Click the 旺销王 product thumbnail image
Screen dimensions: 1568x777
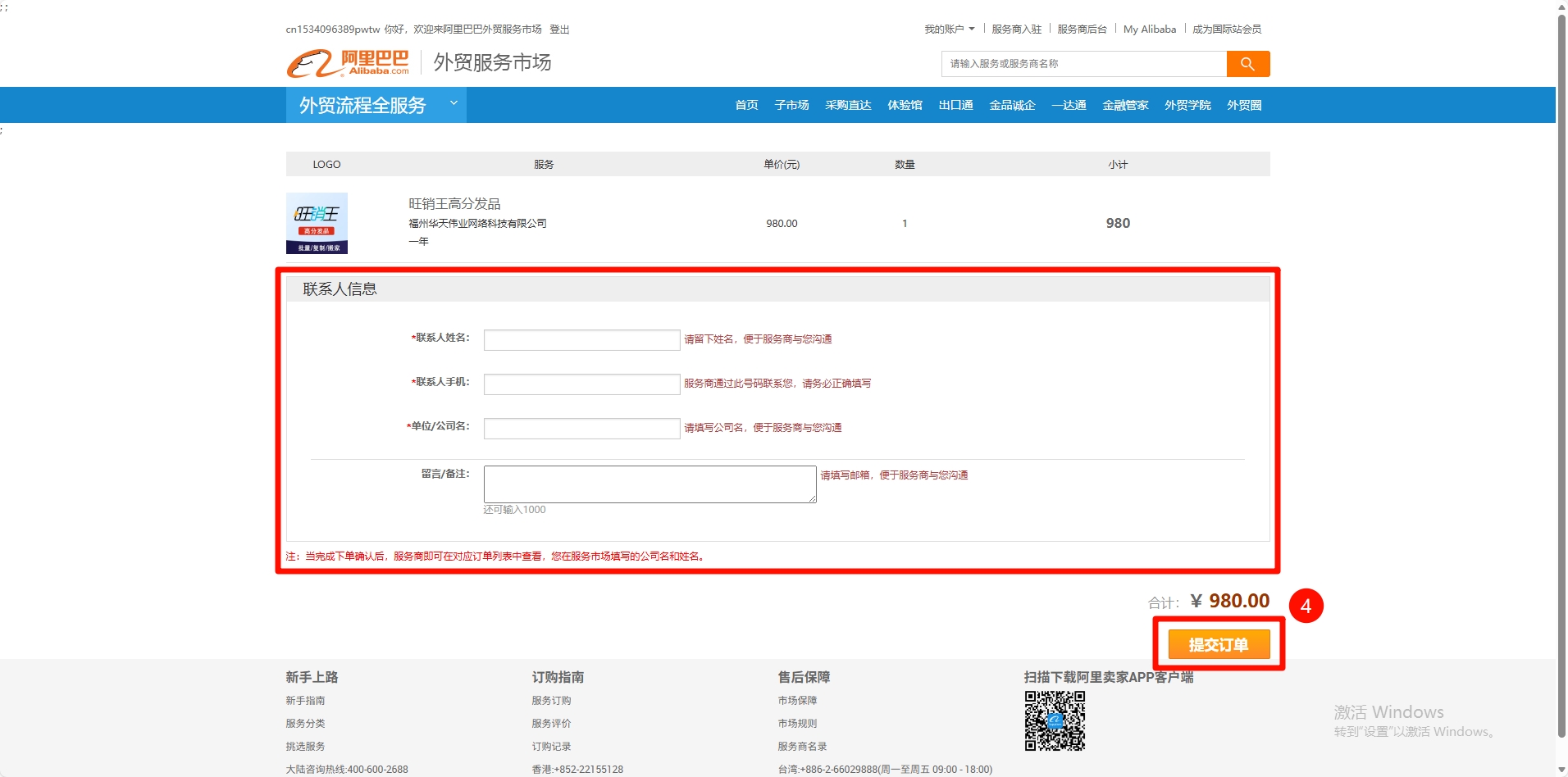pyautogui.click(x=317, y=223)
